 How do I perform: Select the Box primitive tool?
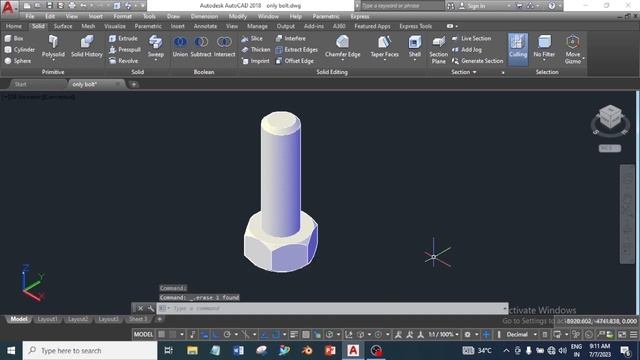[x=14, y=38]
